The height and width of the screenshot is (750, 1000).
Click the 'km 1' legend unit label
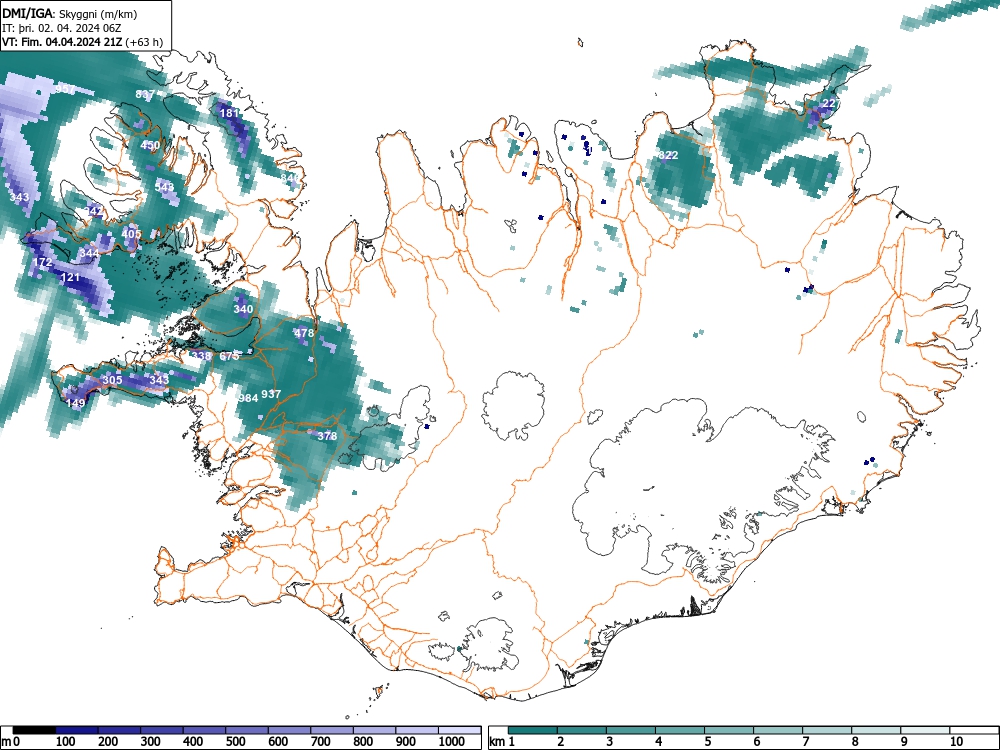pyautogui.click(x=502, y=742)
